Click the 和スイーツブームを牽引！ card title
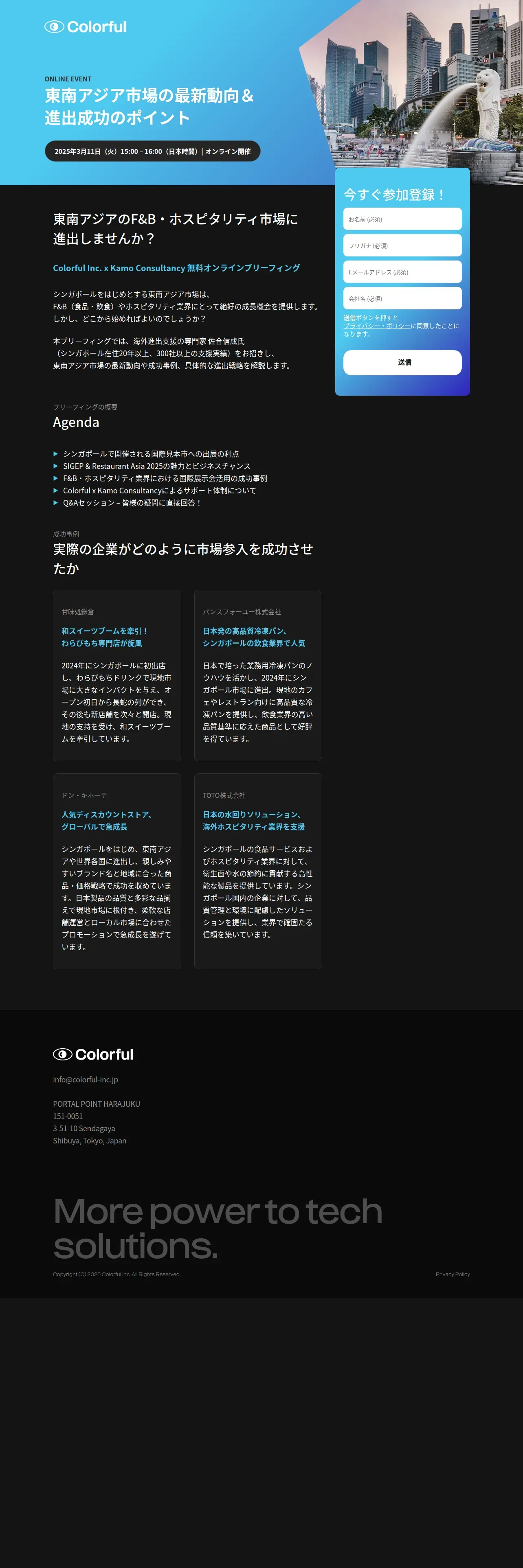 104,637
